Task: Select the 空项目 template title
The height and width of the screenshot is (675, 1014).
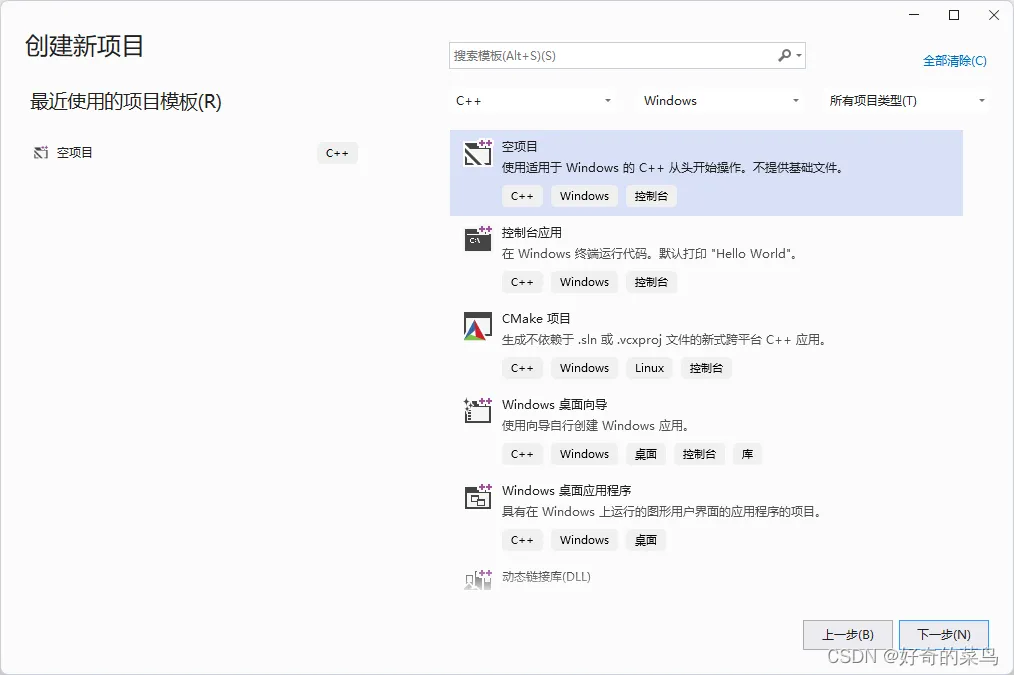Action: coord(519,147)
